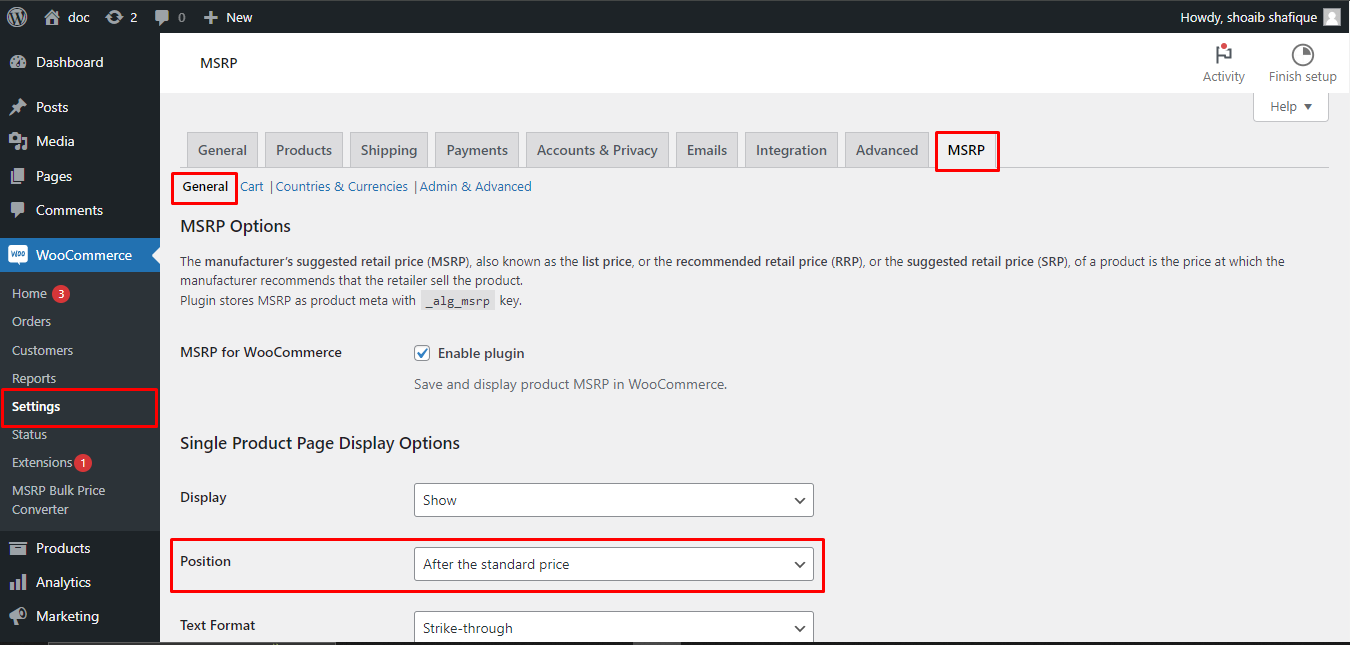Click the plus New icon
Viewport: 1350px width, 645px height.
210,17
